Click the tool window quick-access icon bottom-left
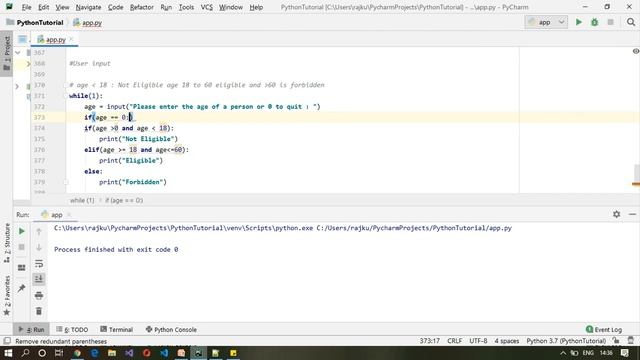 (7, 341)
